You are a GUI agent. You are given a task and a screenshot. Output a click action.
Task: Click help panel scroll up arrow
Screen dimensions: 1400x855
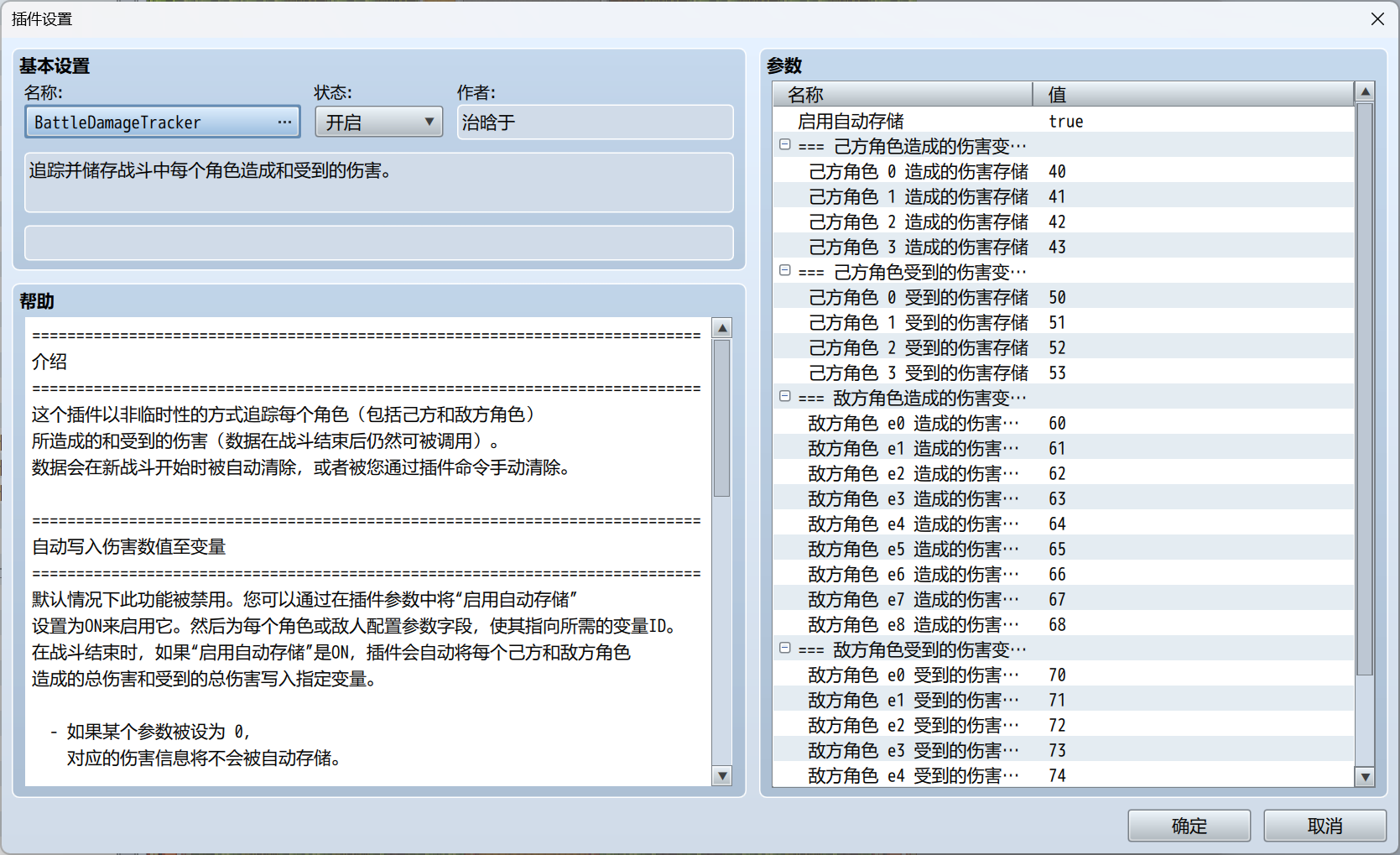pyautogui.click(x=721, y=328)
